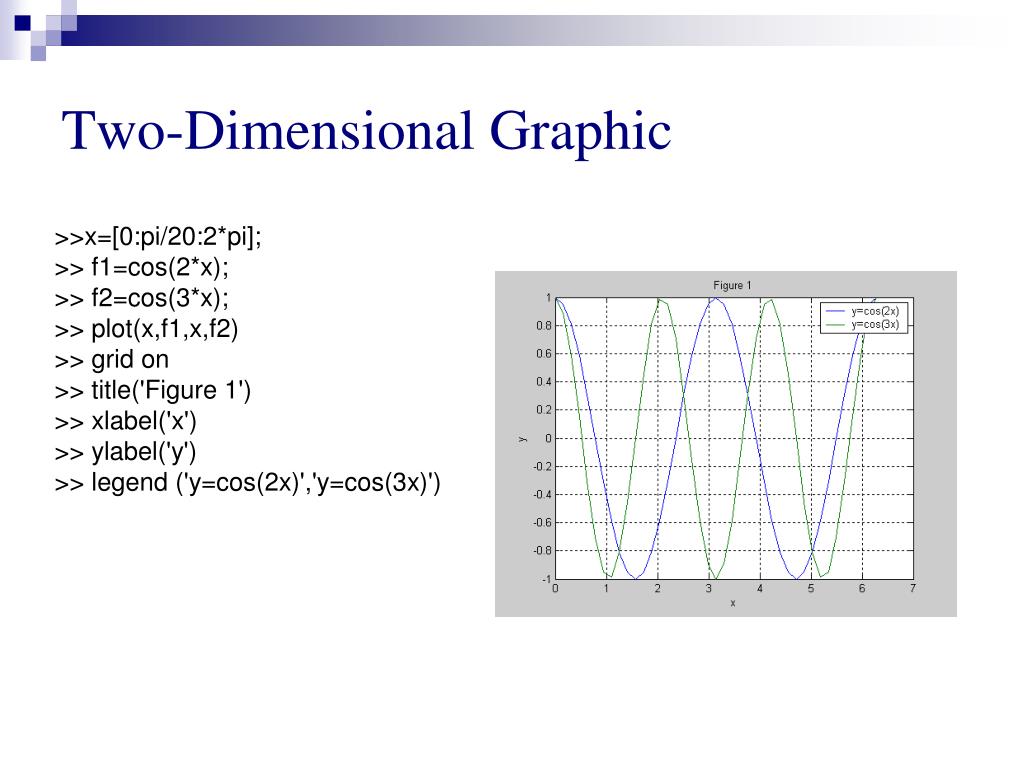
Task: Click the blue line sample in the legend
Action: [x=836, y=312]
